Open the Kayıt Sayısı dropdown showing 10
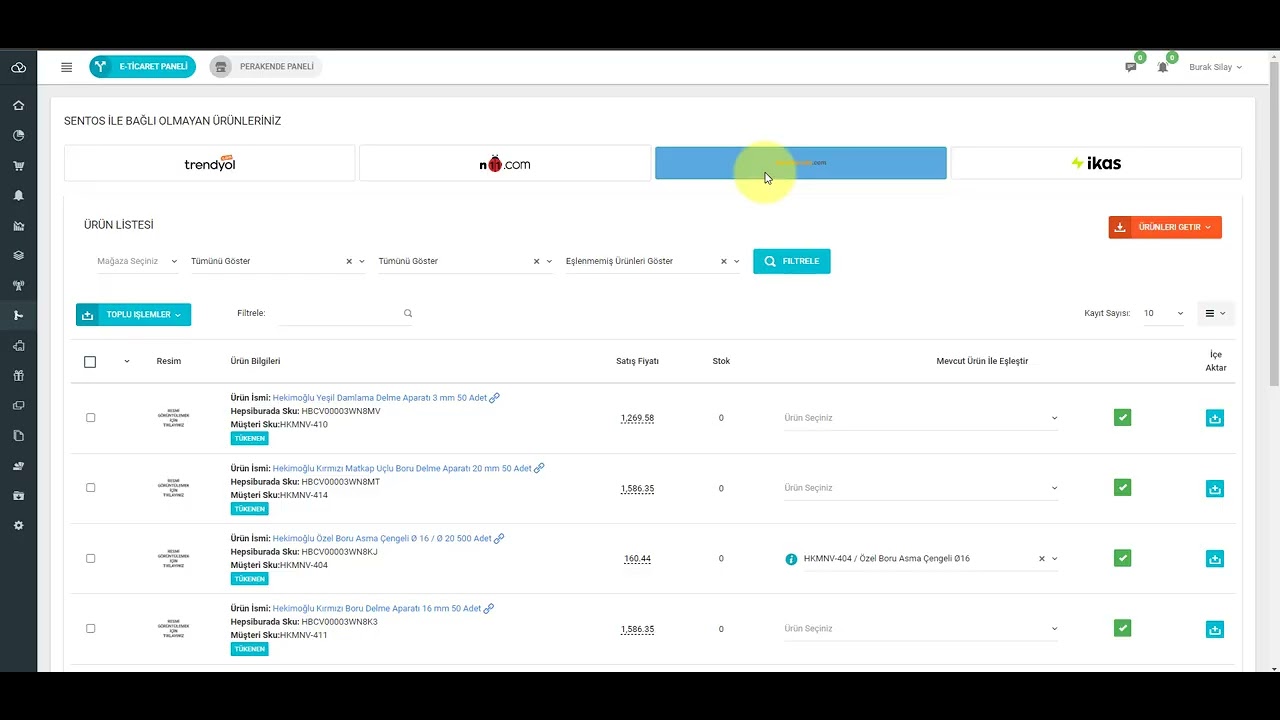Image resolution: width=1280 pixels, height=720 pixels. tap(1164, 313)
